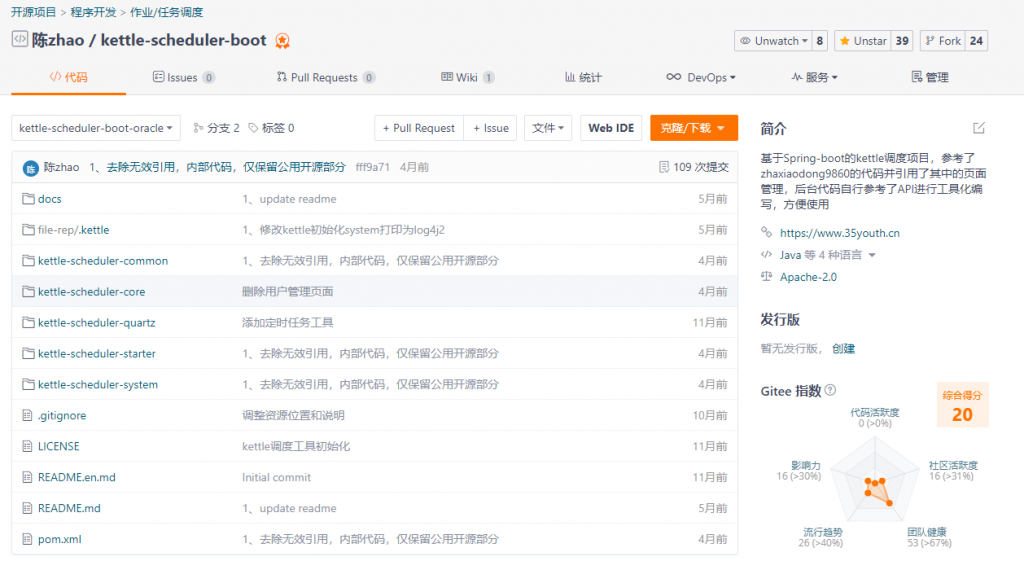Click the 创建 release link
The width and height of the screenshot is (1024, 561).
click(x=843, y=348)
